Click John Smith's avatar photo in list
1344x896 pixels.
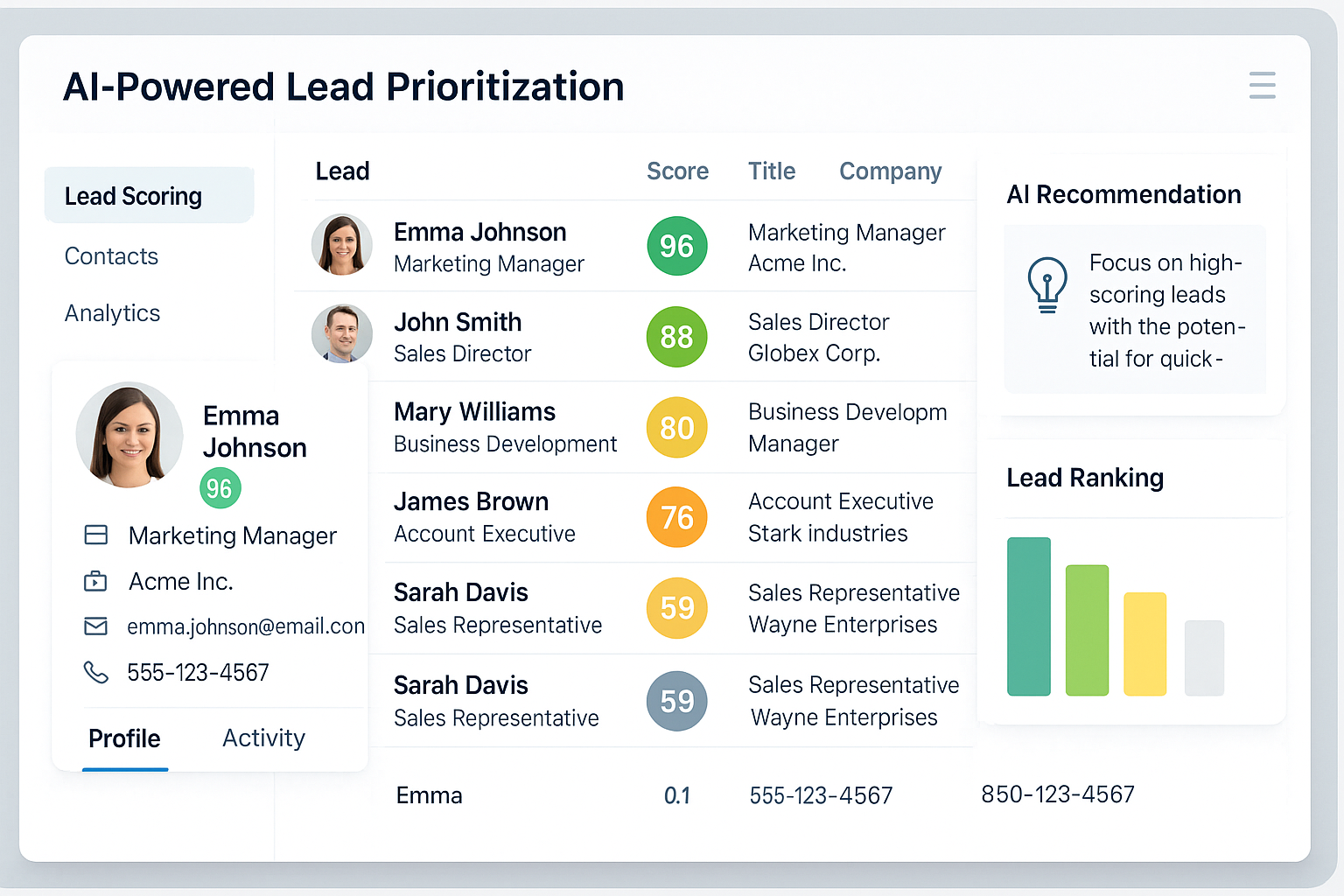341,333
